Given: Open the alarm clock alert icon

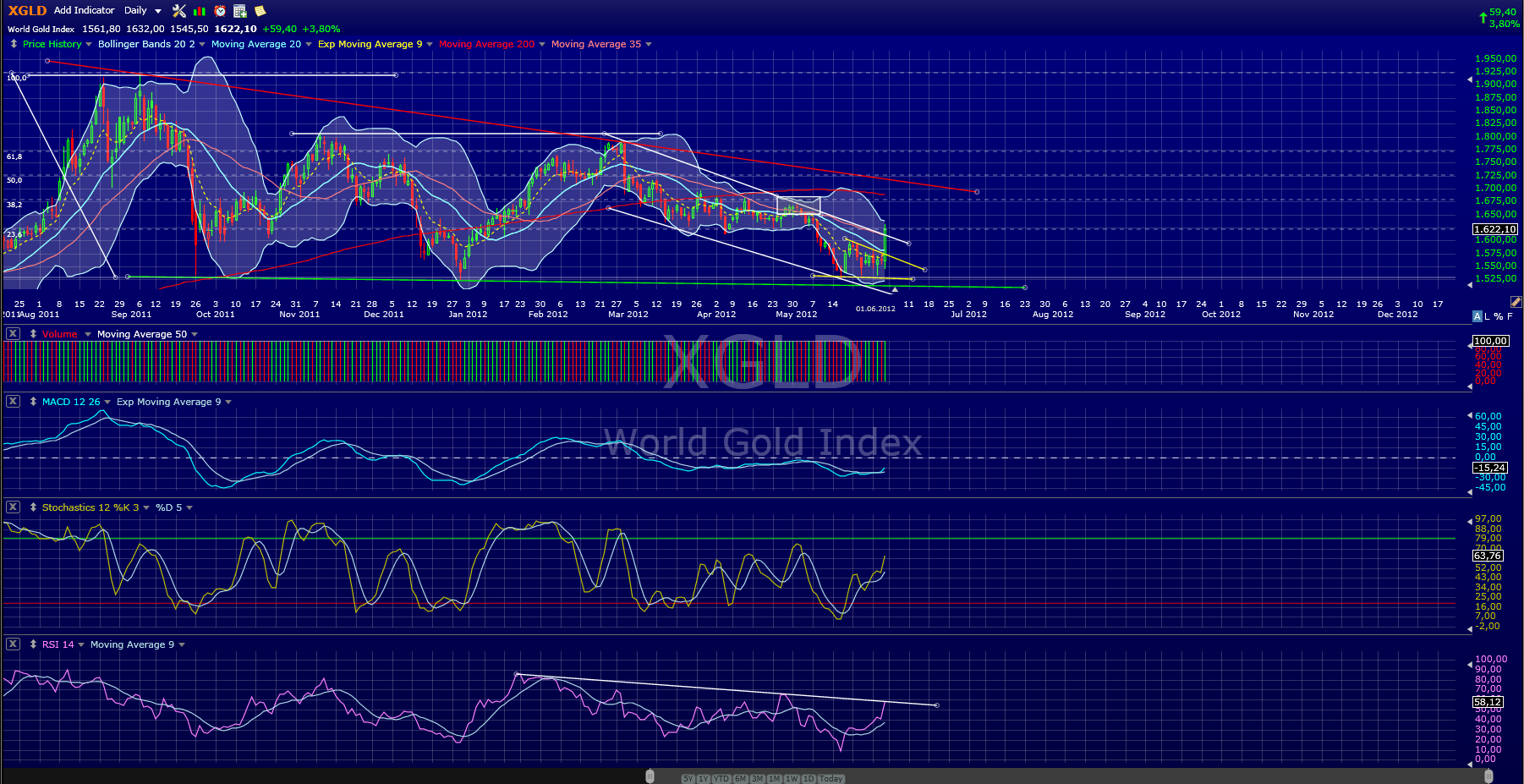Looking at the screenshot, I should click(x=220, y=11).
